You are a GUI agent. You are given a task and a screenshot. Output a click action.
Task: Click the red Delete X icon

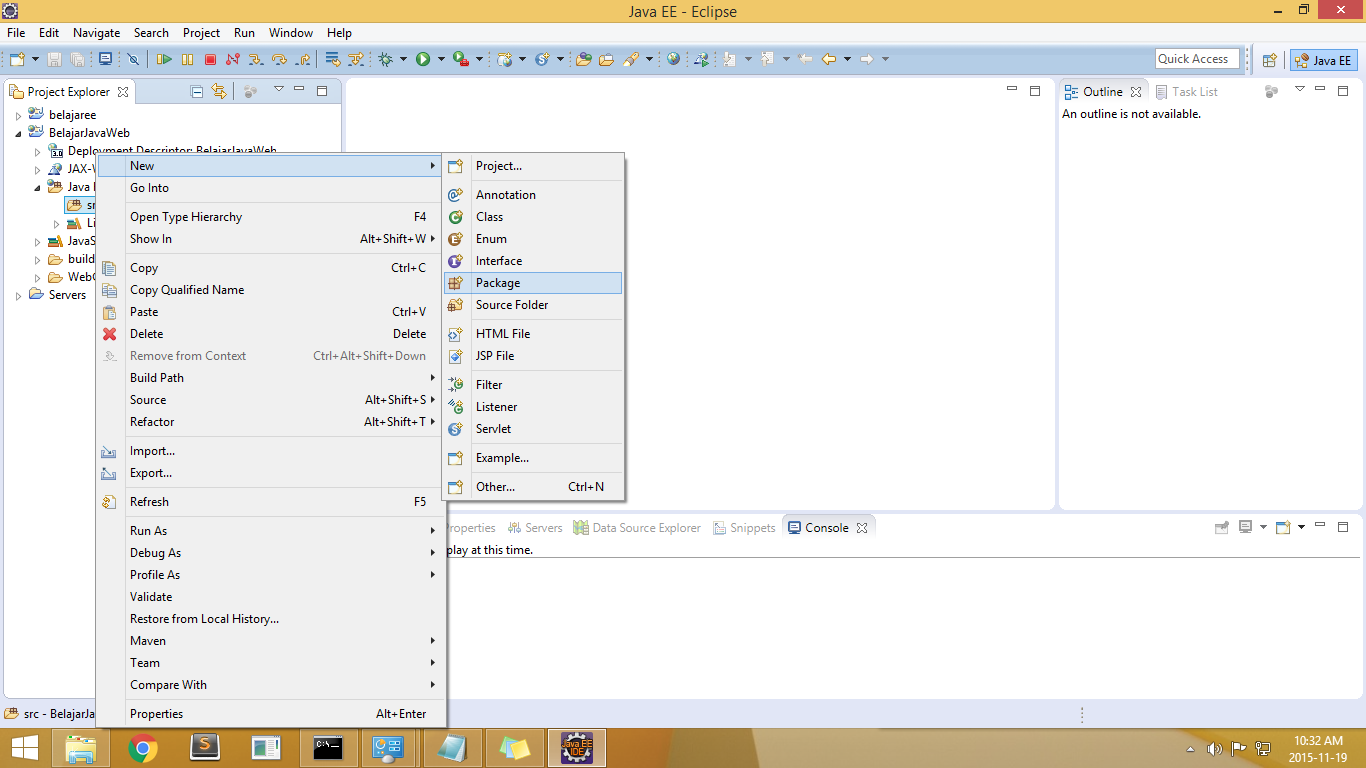pyautogui.click(x=109, y=334)
